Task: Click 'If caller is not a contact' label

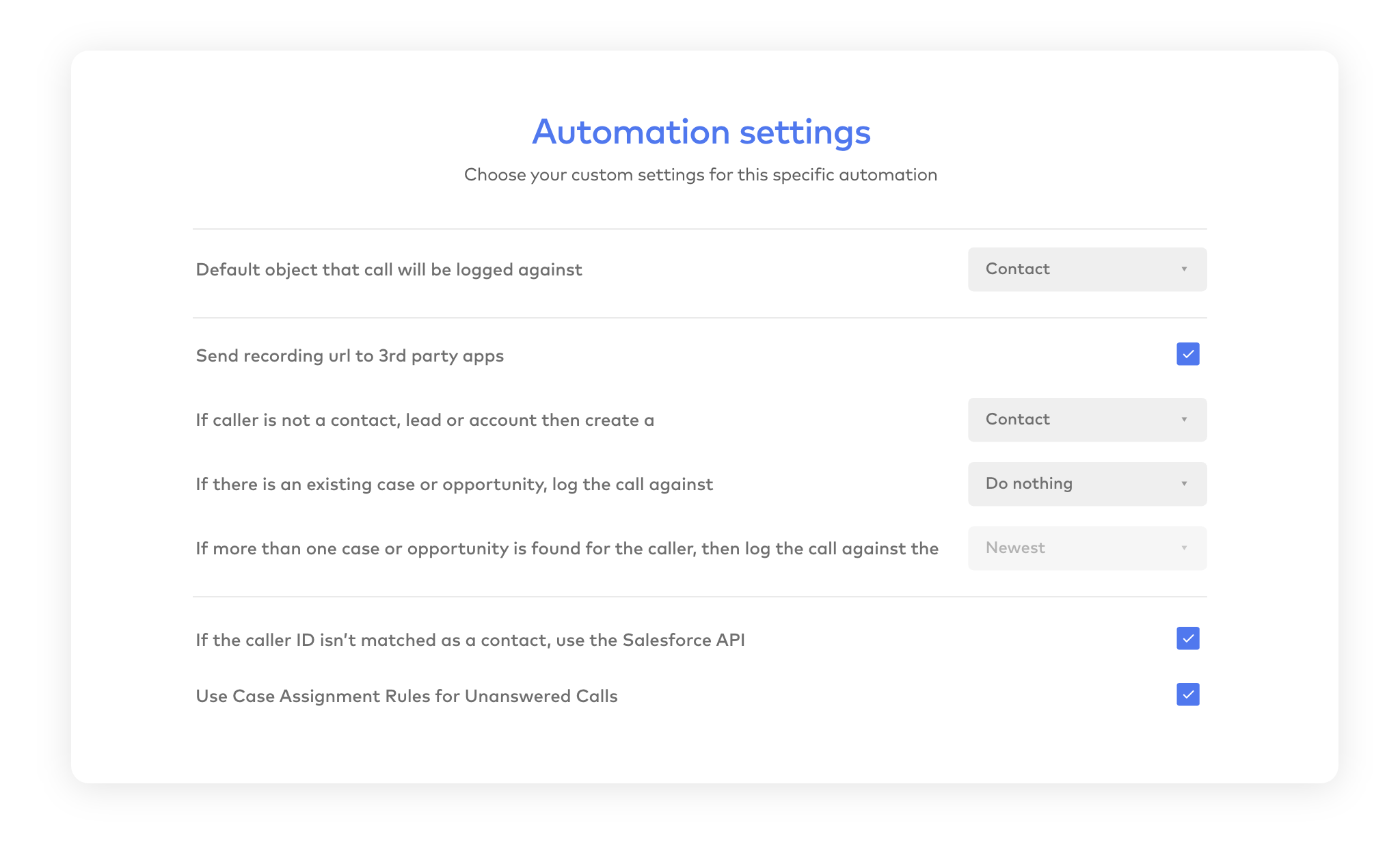Action: tap(425, 420)
